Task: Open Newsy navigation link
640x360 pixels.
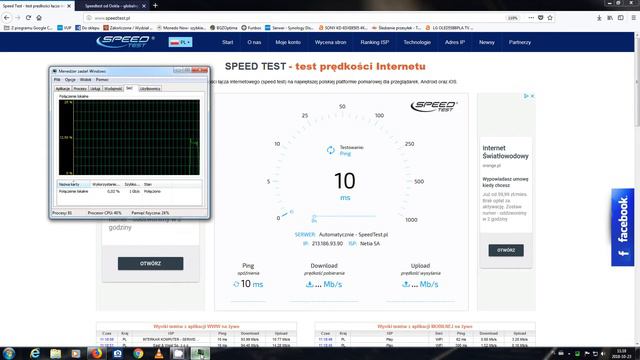Action: 487,42
